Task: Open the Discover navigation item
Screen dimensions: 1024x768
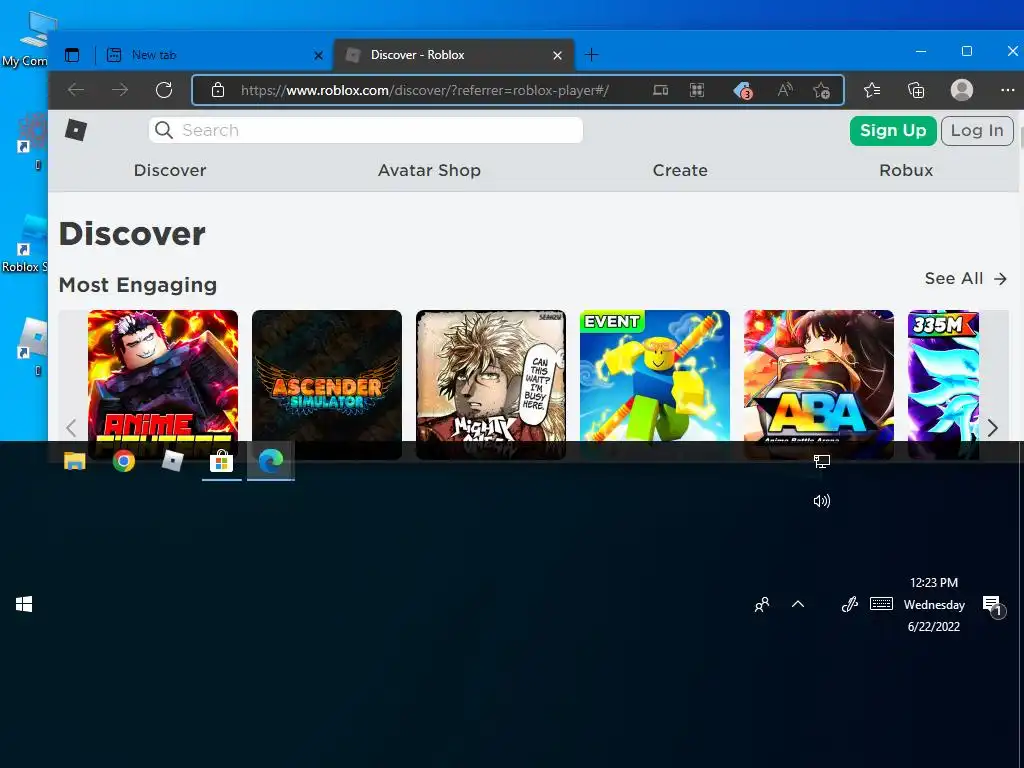Action: point(170,170)
